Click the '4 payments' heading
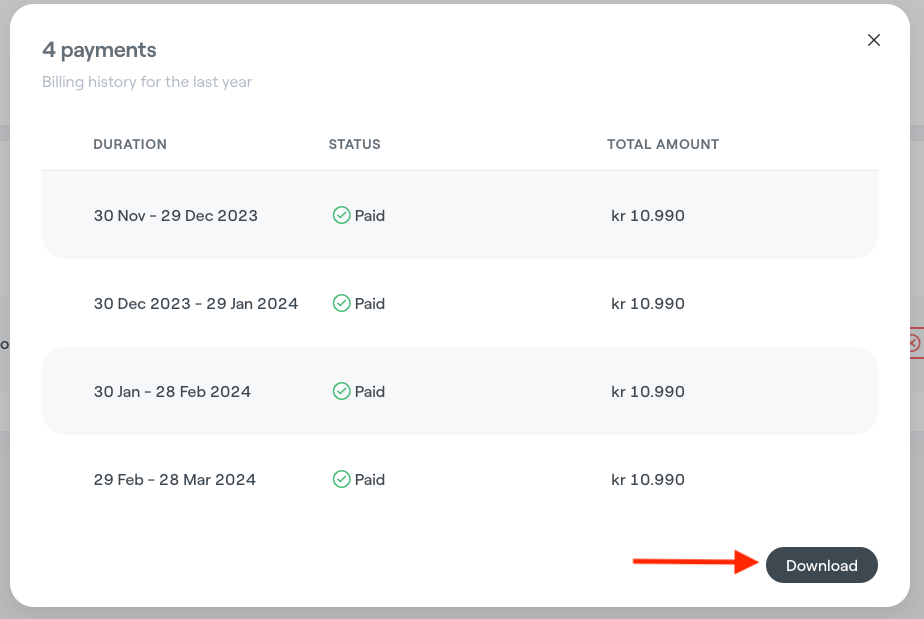924x619 pixels. point(99,50)
